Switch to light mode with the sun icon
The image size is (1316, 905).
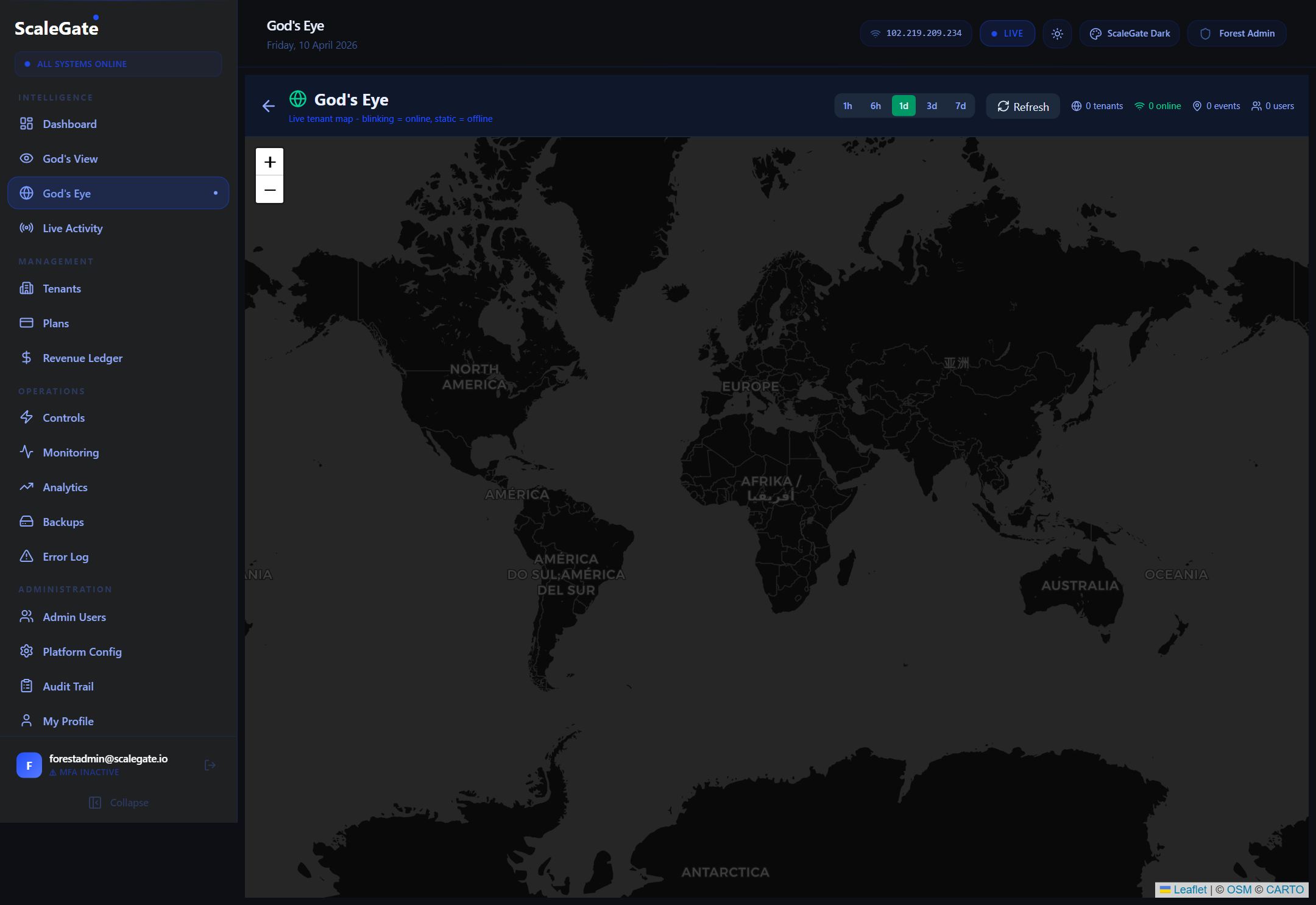click(1057, 34)
